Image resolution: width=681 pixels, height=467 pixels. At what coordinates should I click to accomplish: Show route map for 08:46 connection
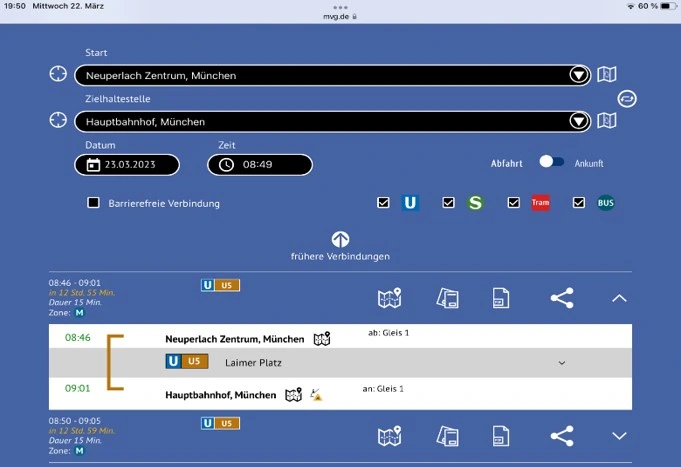pyautogui.click(x=389, y=298)
